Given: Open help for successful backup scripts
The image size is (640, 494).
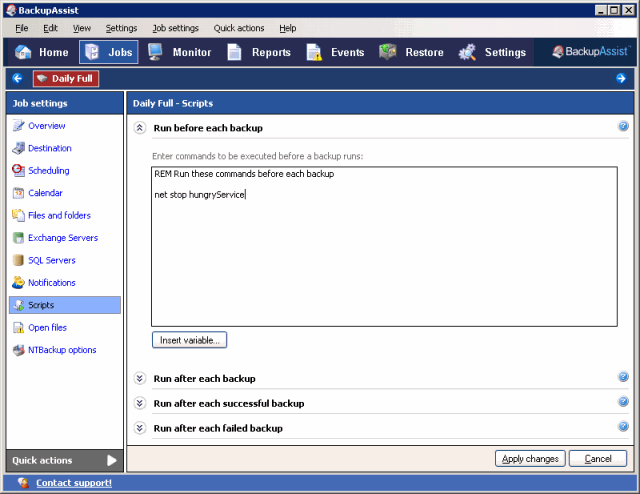Looking at the screenshot, I should 623,401.
